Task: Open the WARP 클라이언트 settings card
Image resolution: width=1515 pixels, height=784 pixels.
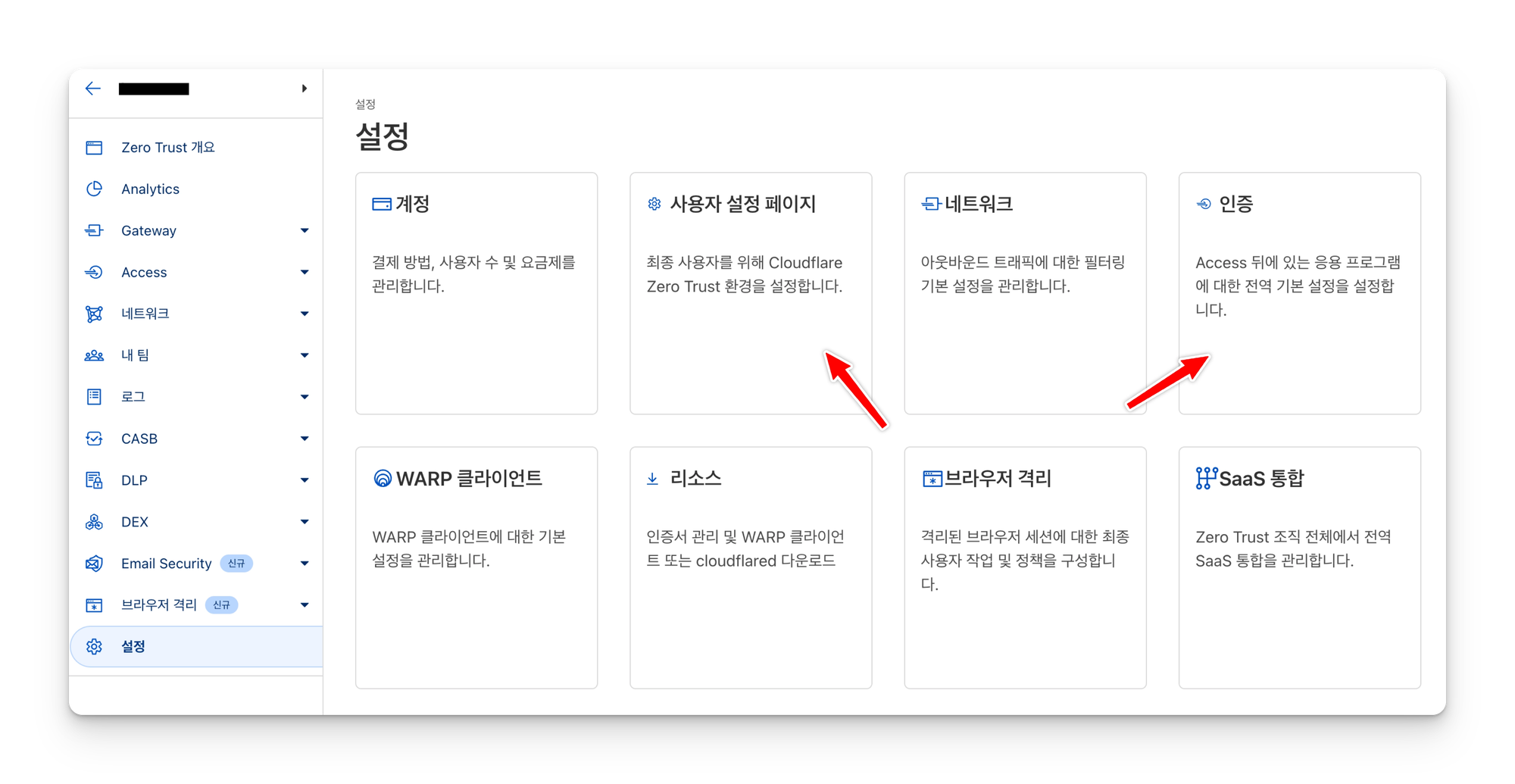Action: point(476,567)
